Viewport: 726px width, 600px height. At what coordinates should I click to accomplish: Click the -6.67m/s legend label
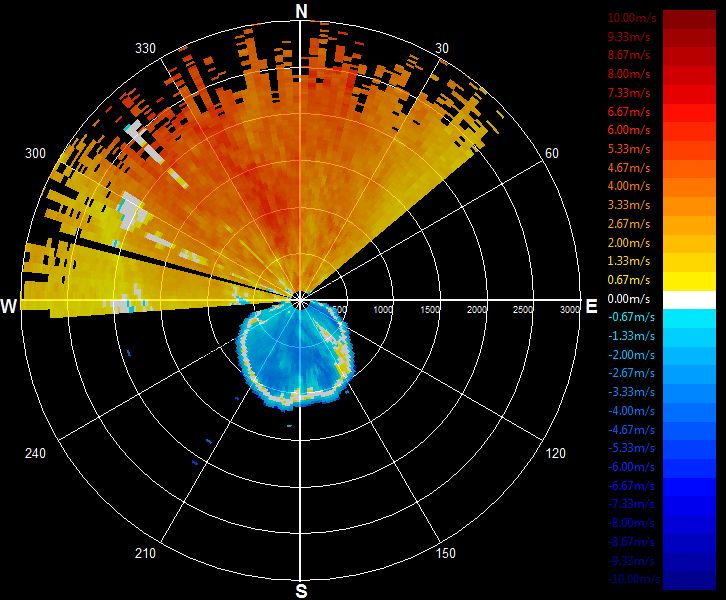tap(631, 486)
